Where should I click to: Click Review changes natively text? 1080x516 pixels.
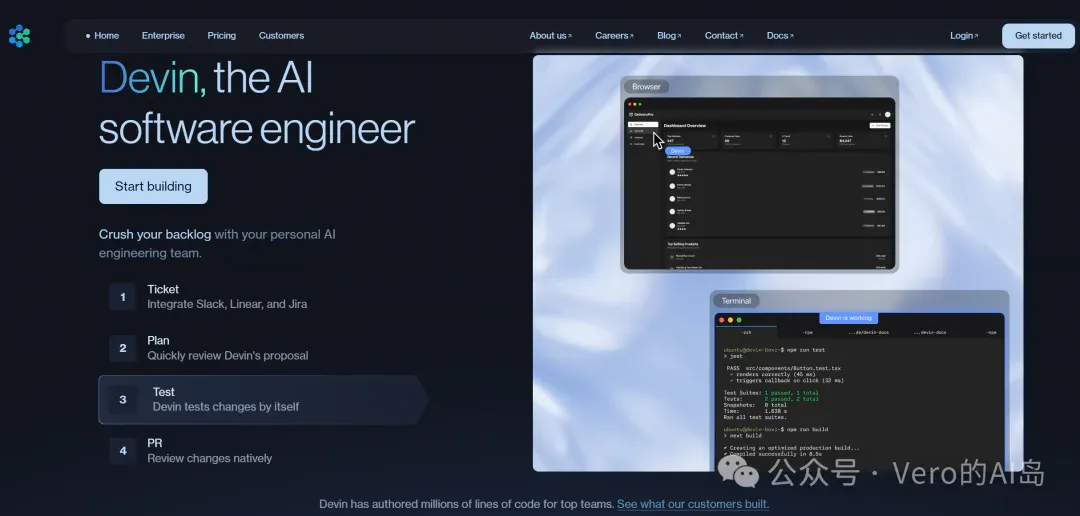(x=209, y=458)
